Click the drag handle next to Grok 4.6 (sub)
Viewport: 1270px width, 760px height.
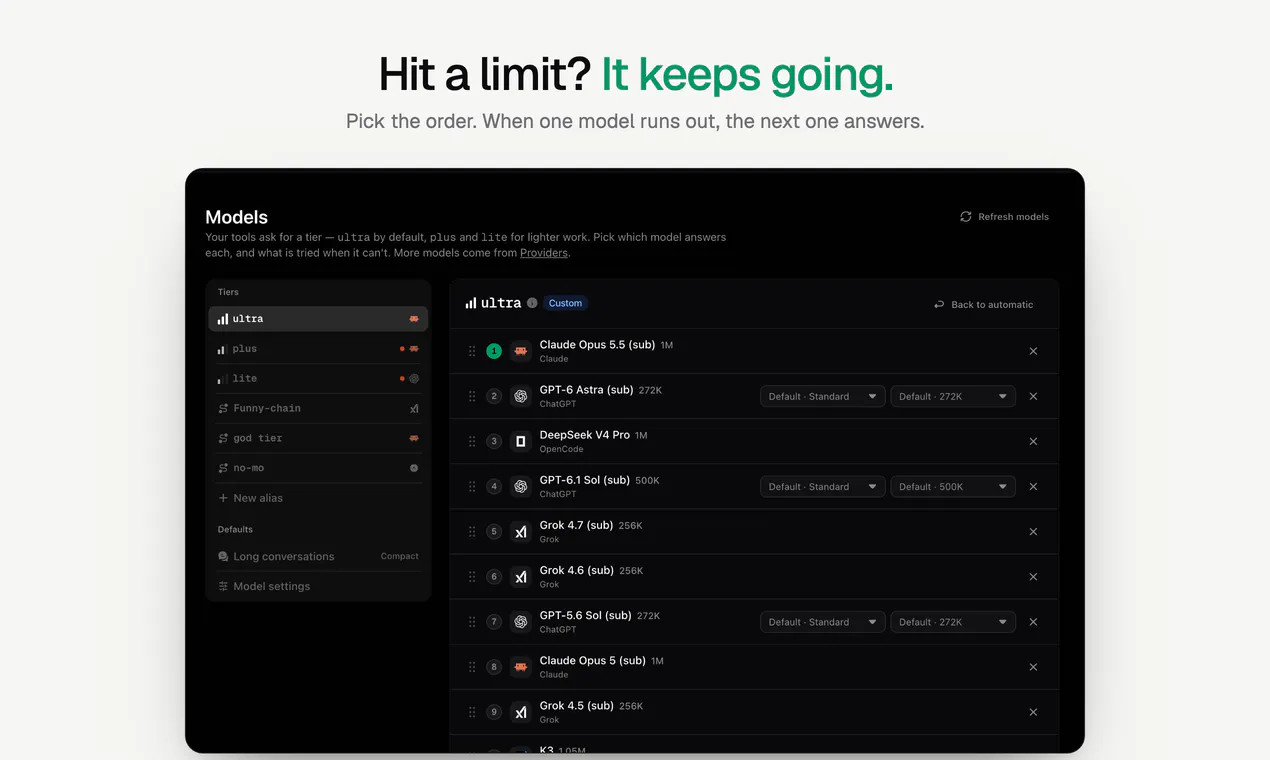click(472, 577)
